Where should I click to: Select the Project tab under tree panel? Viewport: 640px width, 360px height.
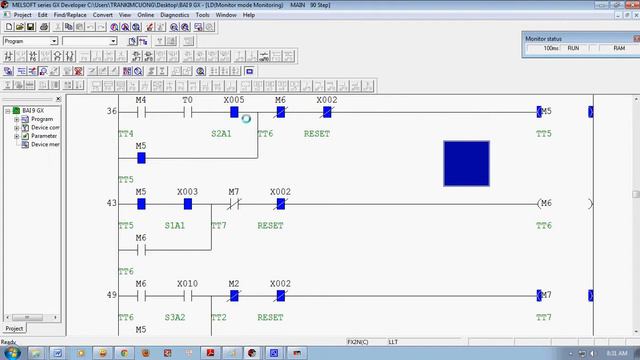click(14, 328)
